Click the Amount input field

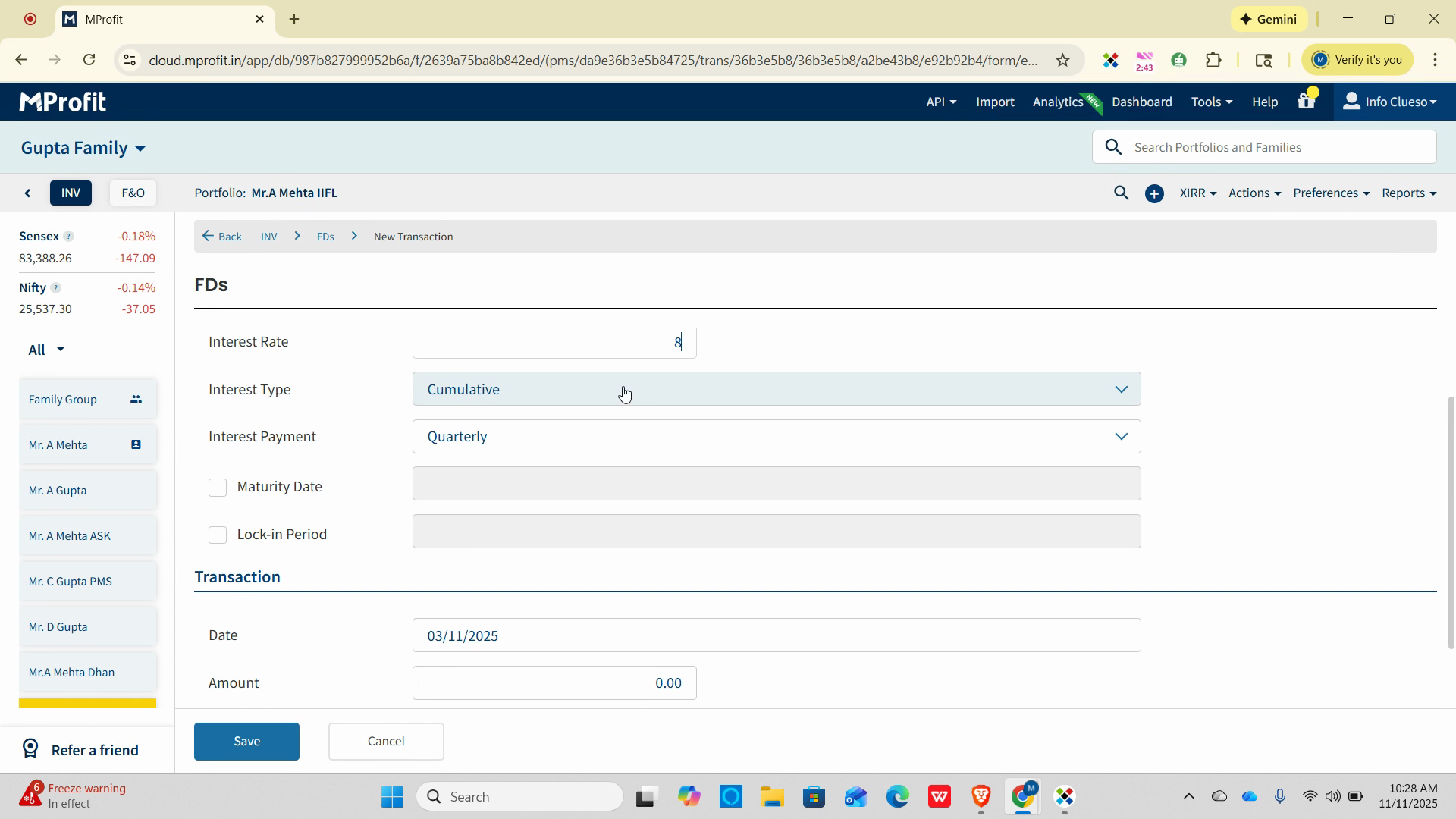tap(554, 683)
